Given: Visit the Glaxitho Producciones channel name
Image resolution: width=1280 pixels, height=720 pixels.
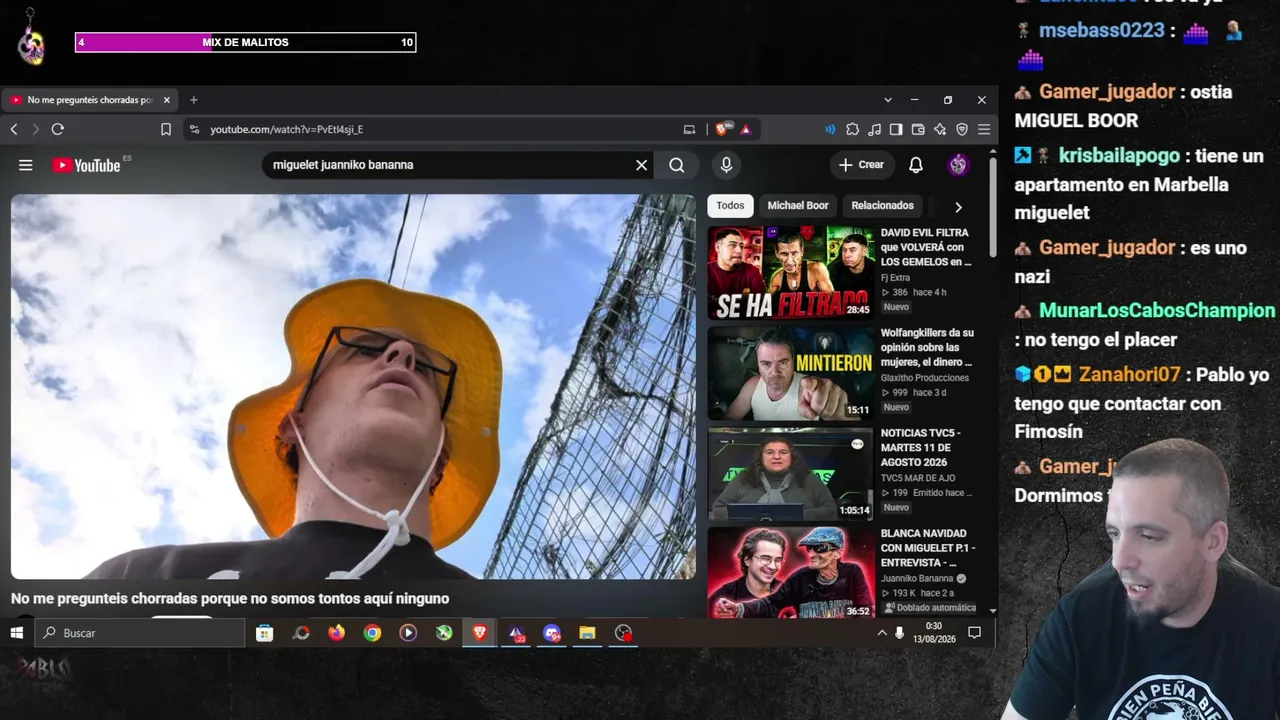Looking at the screenshot, I should click(925, 378).
